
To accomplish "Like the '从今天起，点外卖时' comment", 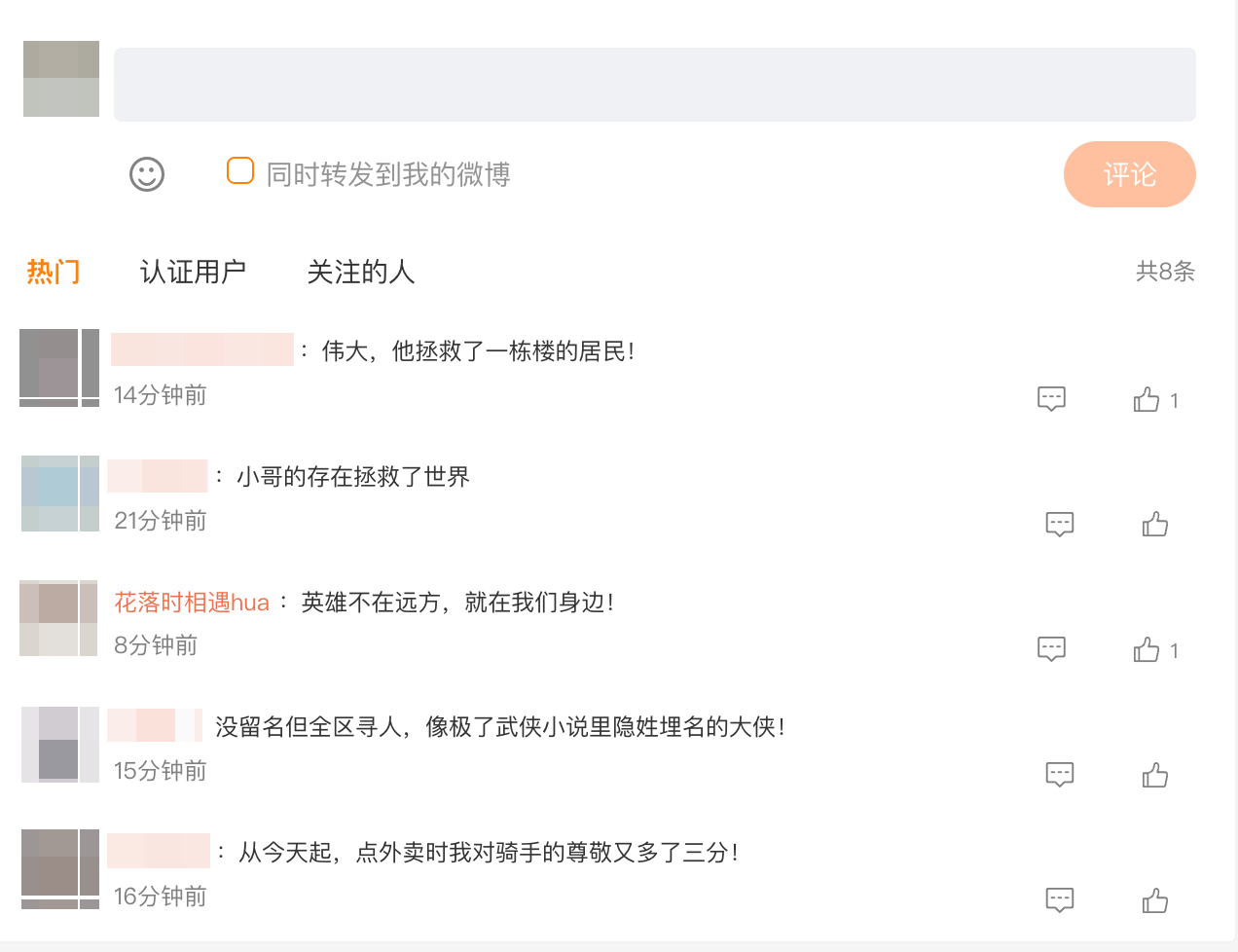I will 1155,900.
